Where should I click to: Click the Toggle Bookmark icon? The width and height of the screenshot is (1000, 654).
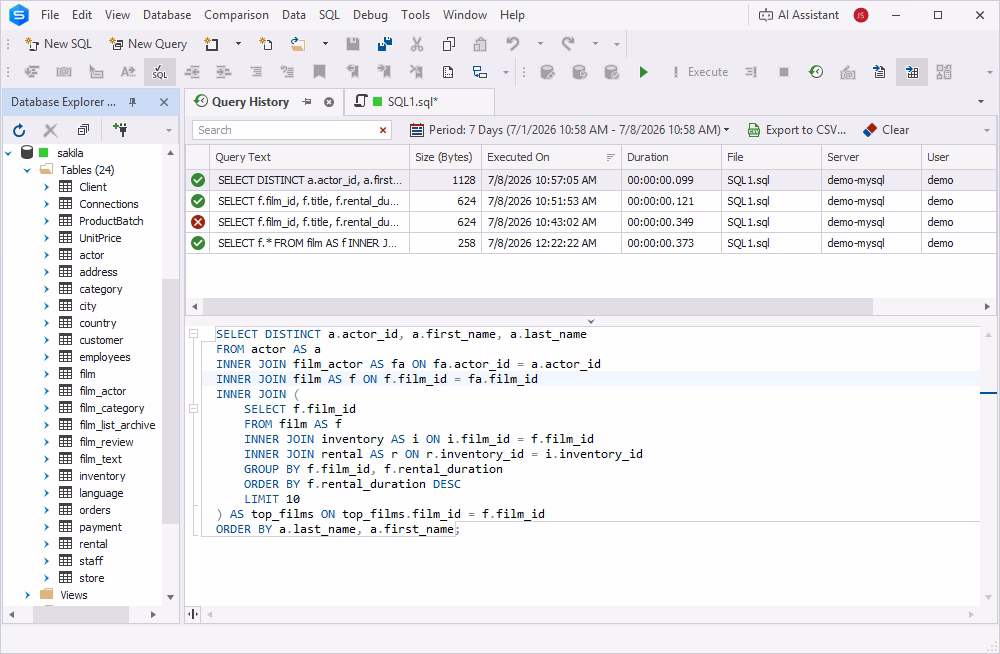[320, 72]
